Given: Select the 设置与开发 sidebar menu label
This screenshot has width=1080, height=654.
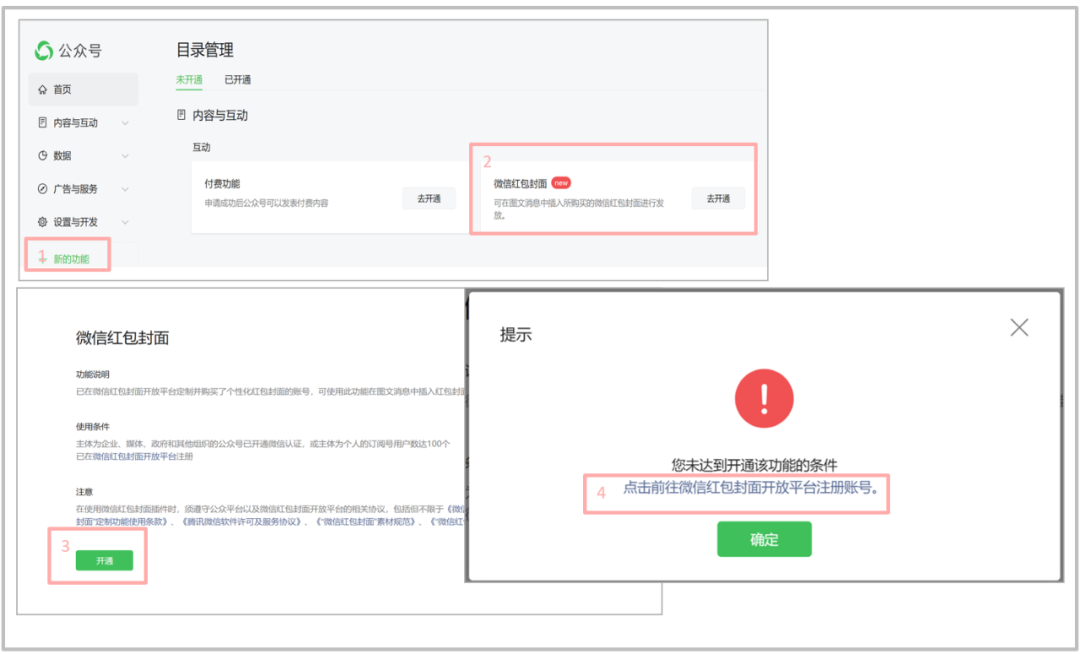Looking at the screenshot, I should [x=76, y=222].
